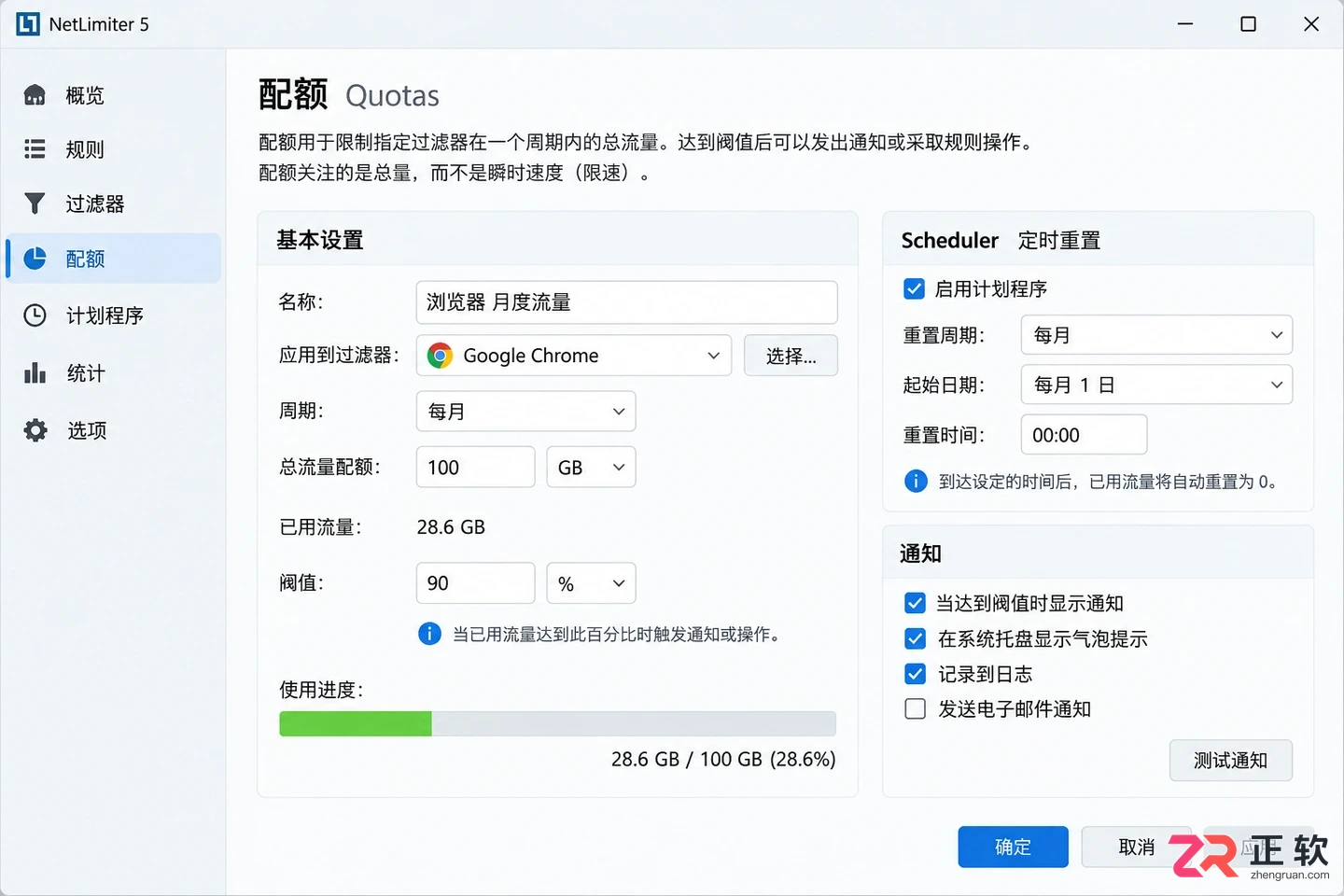Click the 测试通知 button
This screenshot has width=1344, height=896.
tap(1231, 761)
